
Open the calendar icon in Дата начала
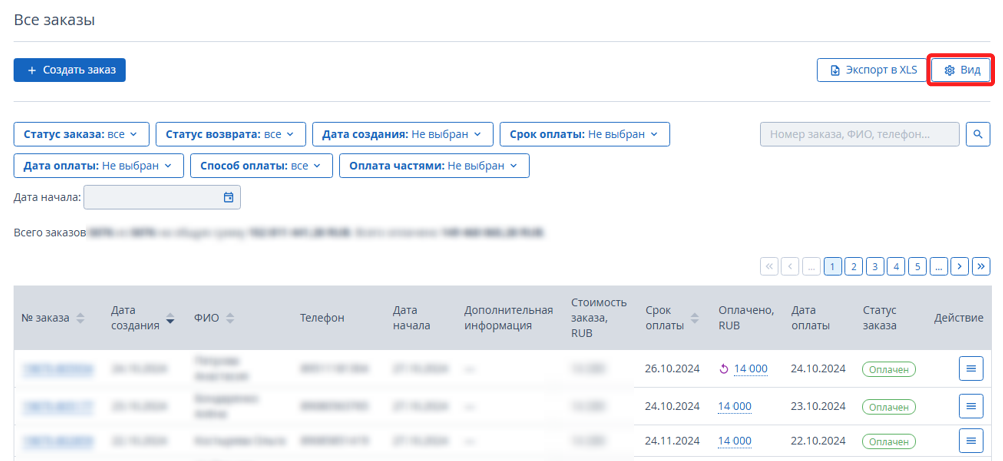(x=228, y=198)
